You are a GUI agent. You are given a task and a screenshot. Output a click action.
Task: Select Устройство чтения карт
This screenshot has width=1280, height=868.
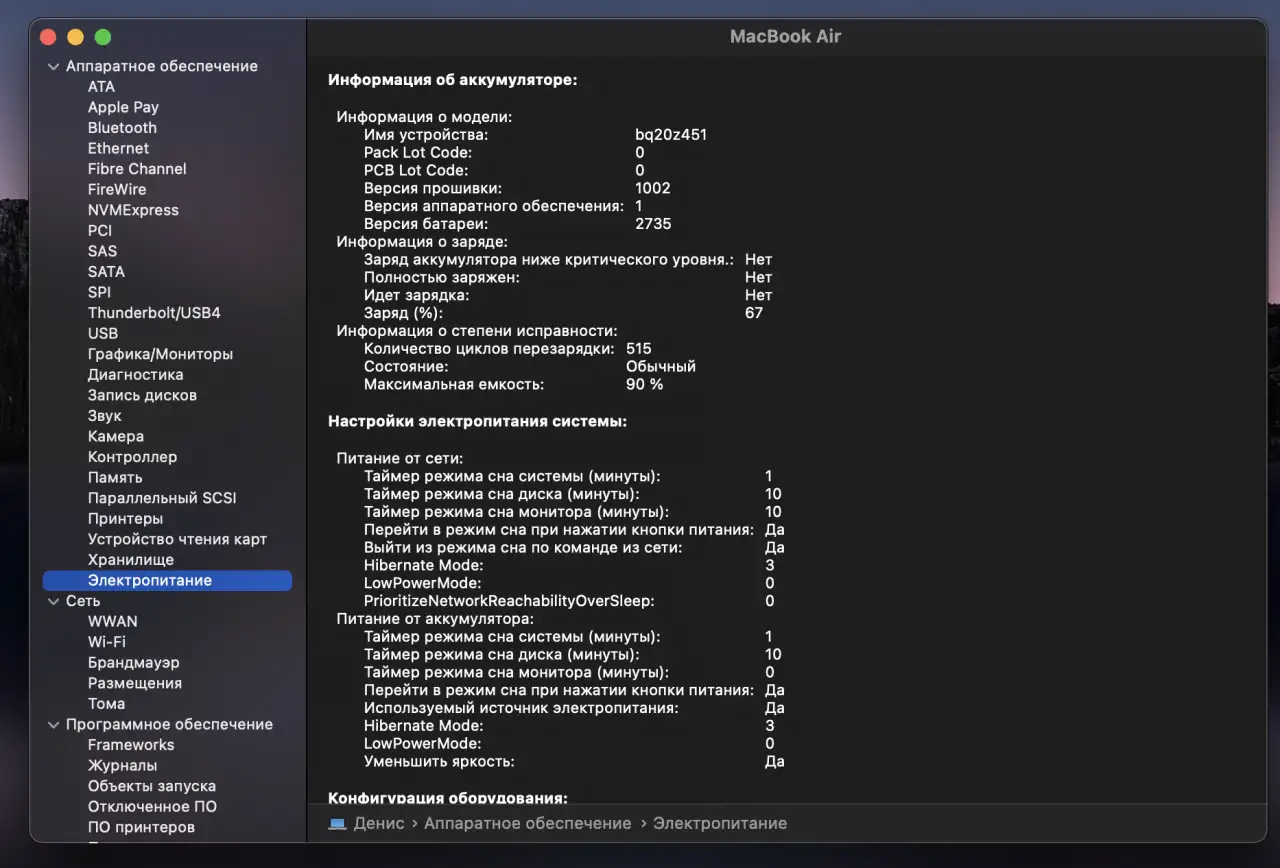[177, 539]
